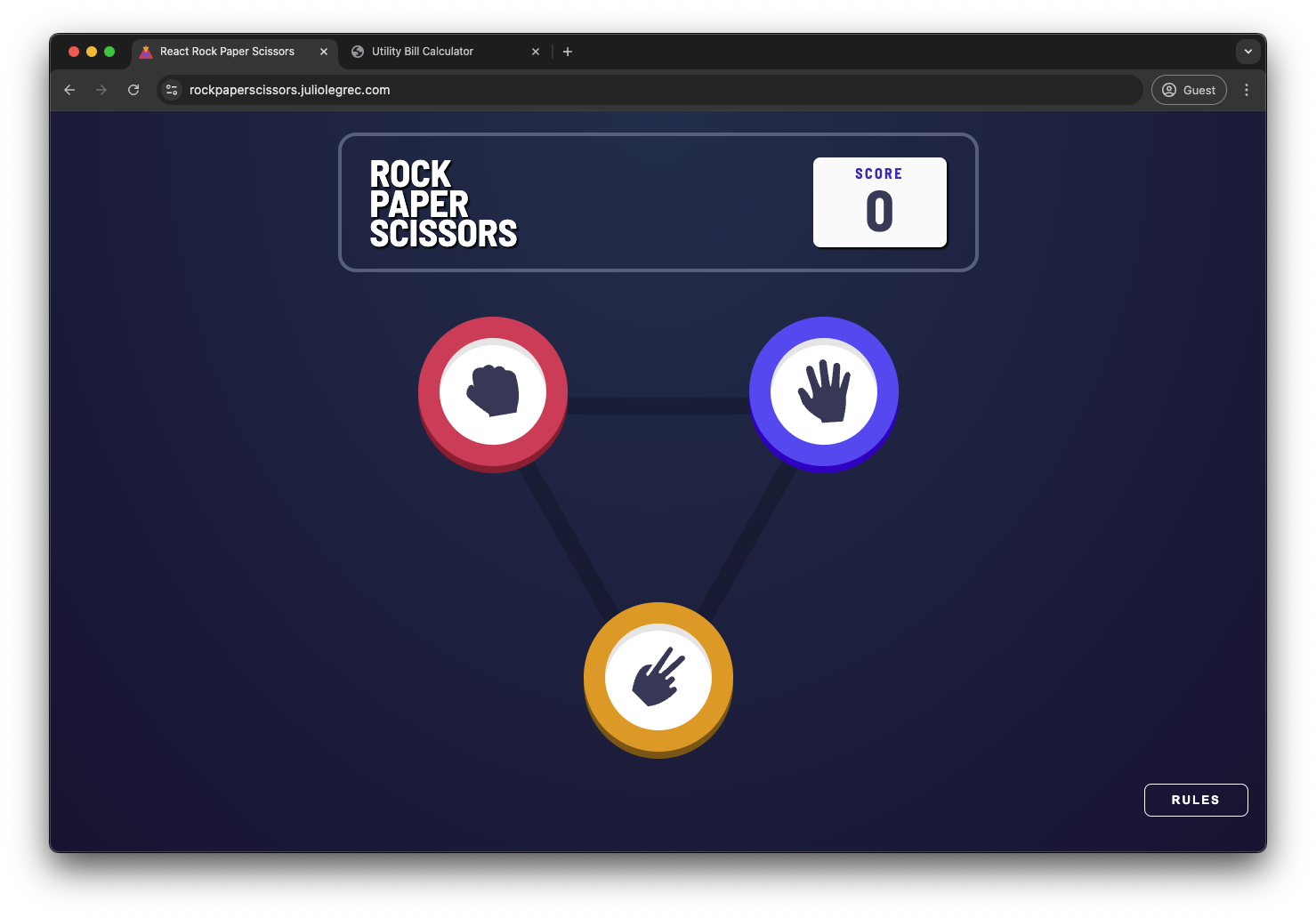This screenshot has width=1316, height=918.
Task: Close the React Rock Paper Scissors tab
Action: tap(324, 52)
